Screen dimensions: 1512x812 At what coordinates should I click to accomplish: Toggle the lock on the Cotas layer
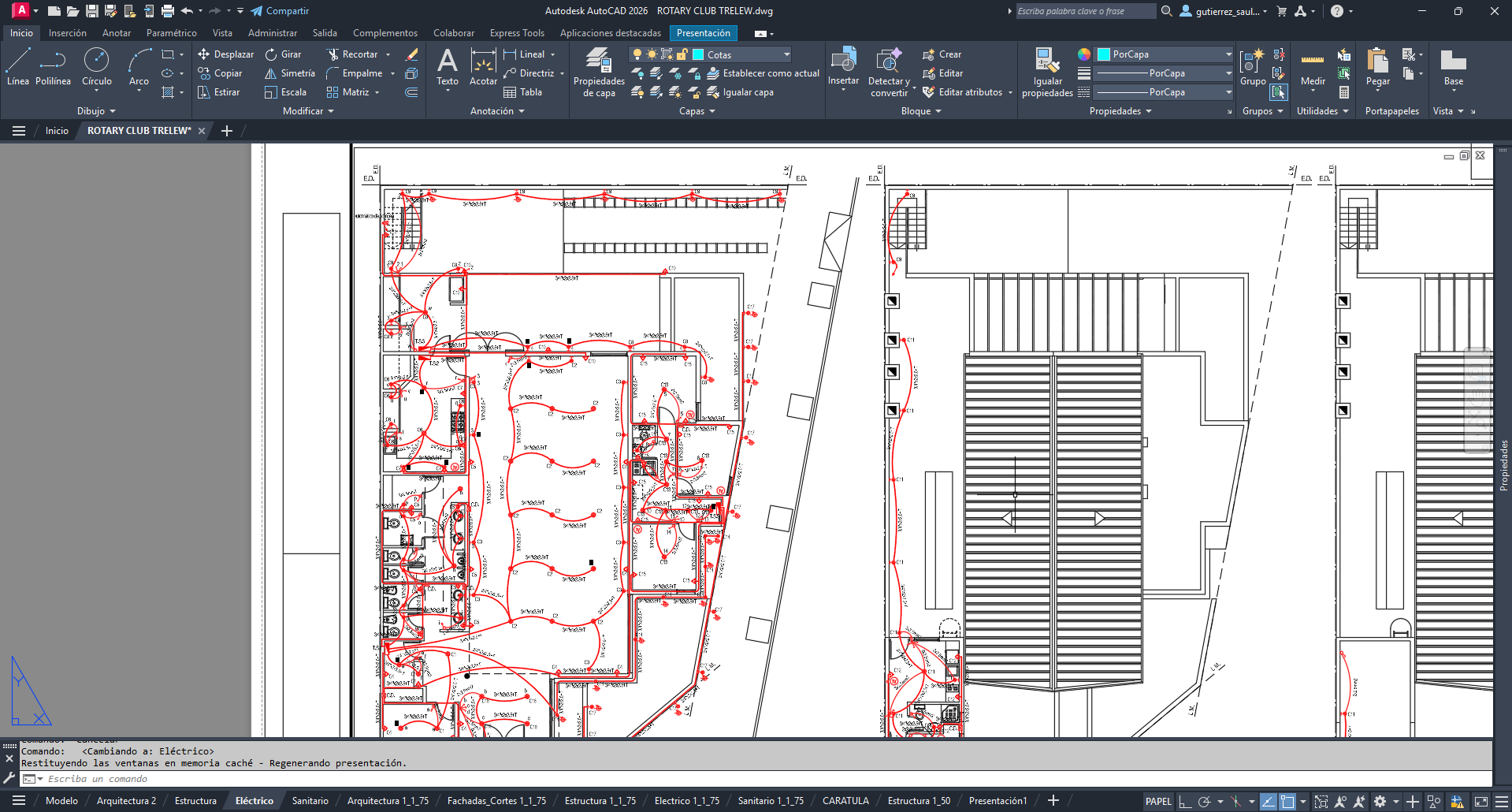click(682, 54)
